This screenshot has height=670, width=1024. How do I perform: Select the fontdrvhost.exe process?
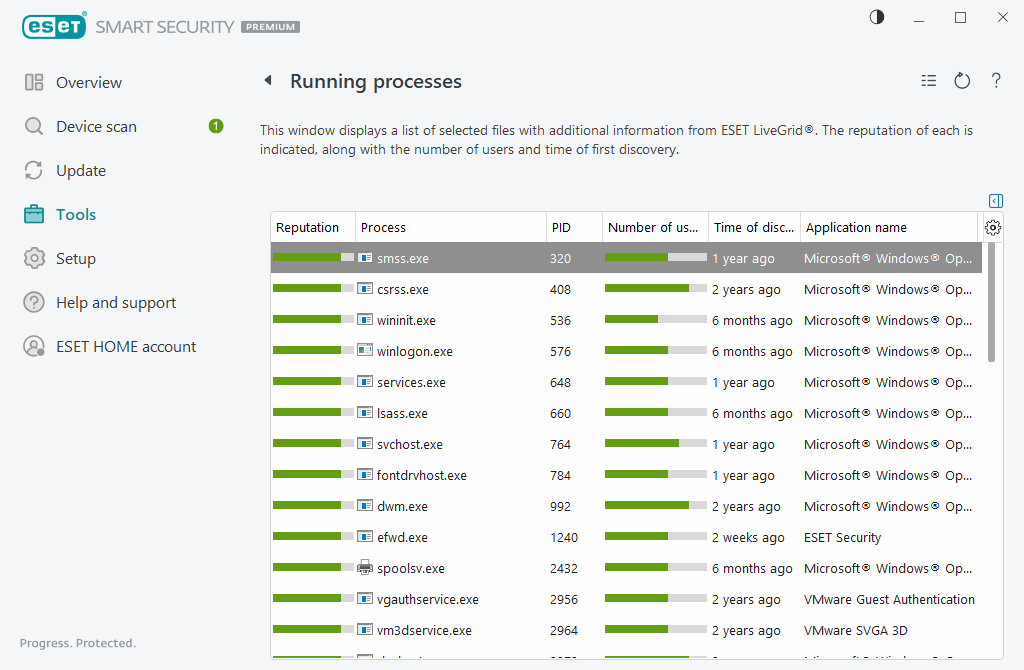626,475
